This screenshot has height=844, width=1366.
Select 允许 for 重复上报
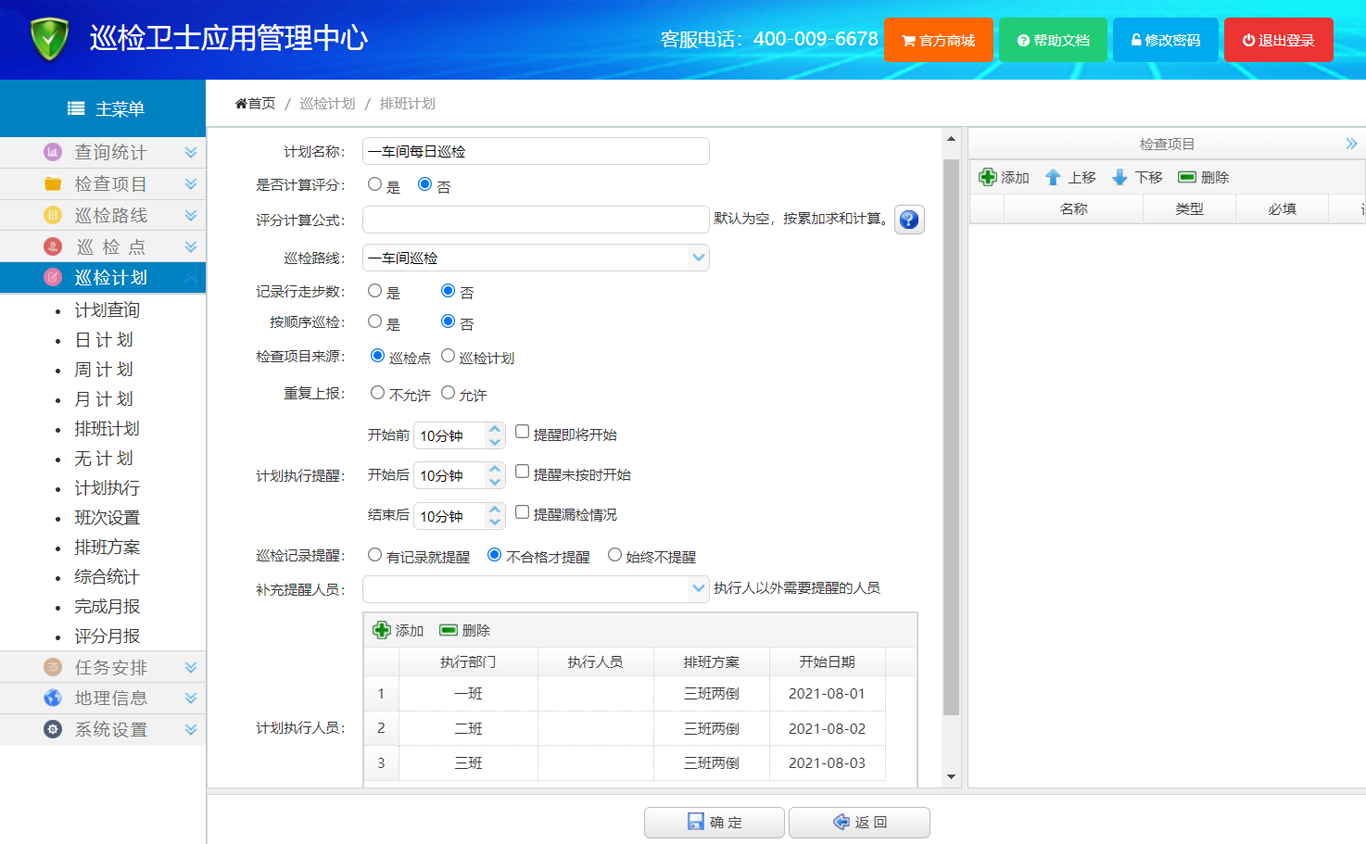point(448,393)
